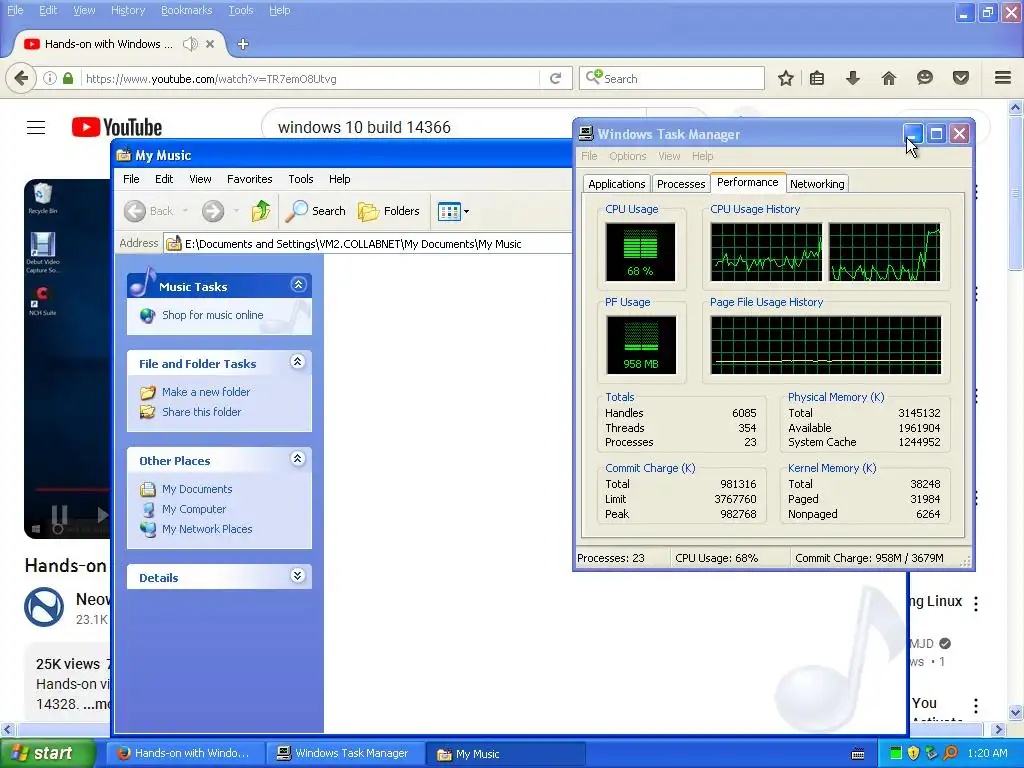Click the YouTube logo

click(x=117, y=127)
